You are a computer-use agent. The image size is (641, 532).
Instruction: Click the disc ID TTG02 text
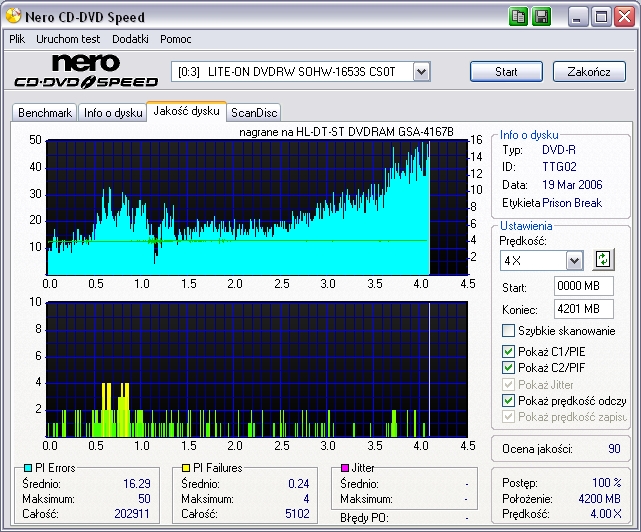click(559, 166)
